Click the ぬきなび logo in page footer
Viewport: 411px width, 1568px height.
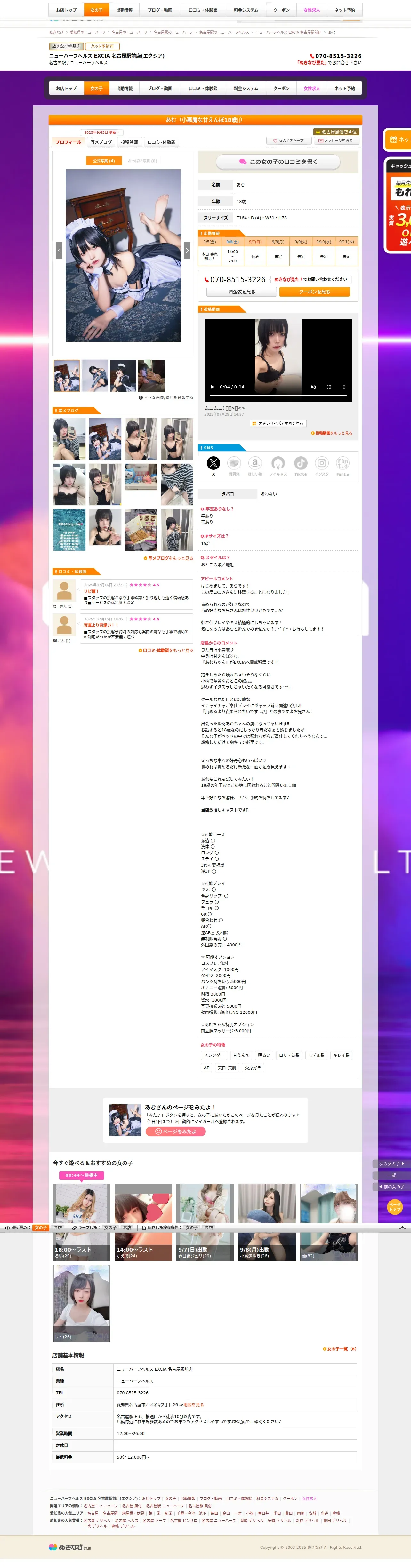[70, 1547]
